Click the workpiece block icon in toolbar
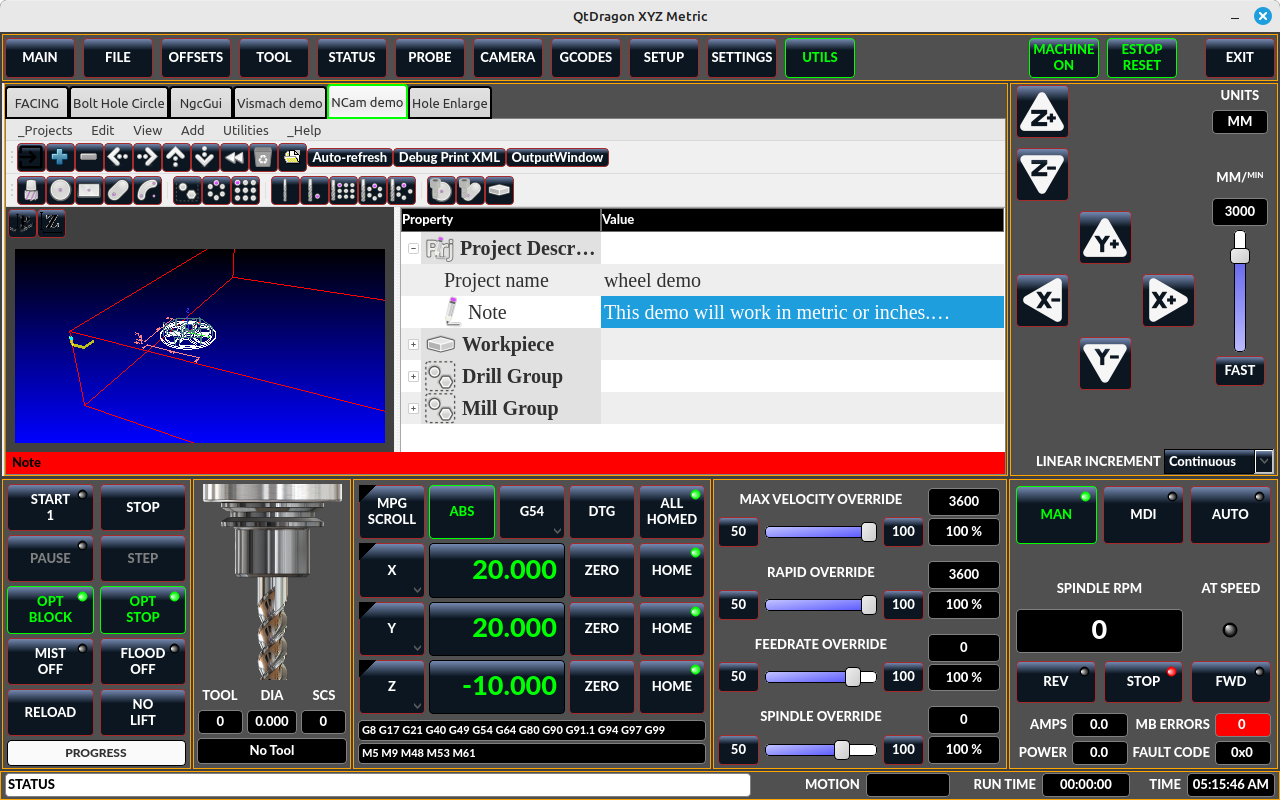 [x=498, y=190]
